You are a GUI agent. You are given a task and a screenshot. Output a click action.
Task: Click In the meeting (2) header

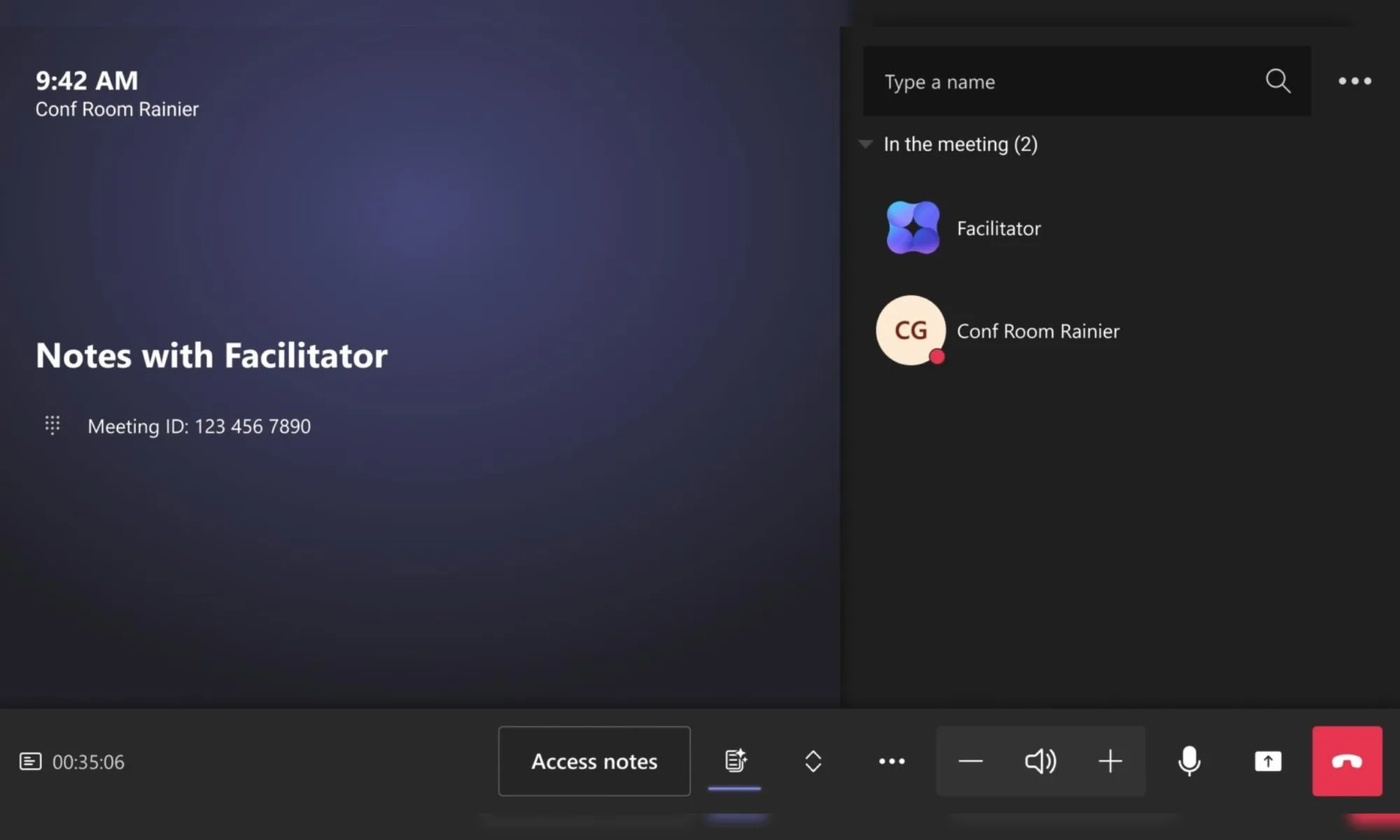pyautogui.click(x=960, y=144)
